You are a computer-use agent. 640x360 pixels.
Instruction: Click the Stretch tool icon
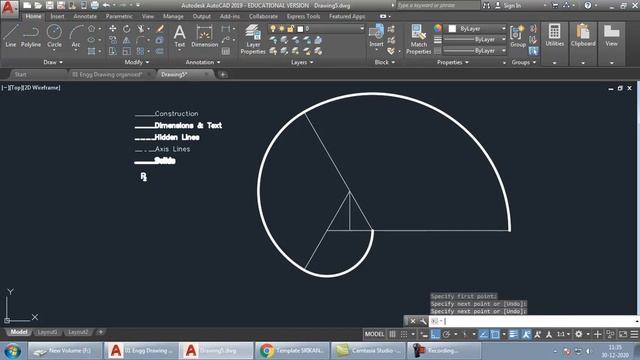click(x=113, y=51)
